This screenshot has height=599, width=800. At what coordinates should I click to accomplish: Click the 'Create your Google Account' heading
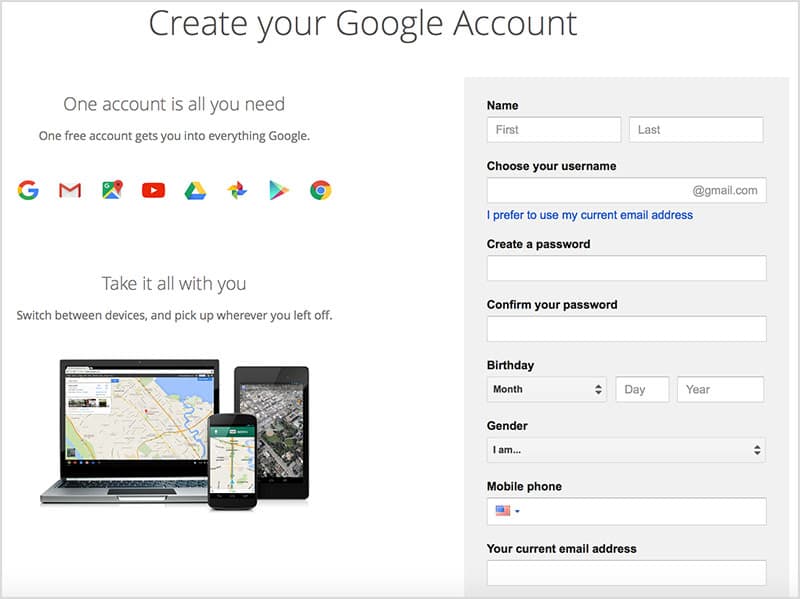(363, 24)
